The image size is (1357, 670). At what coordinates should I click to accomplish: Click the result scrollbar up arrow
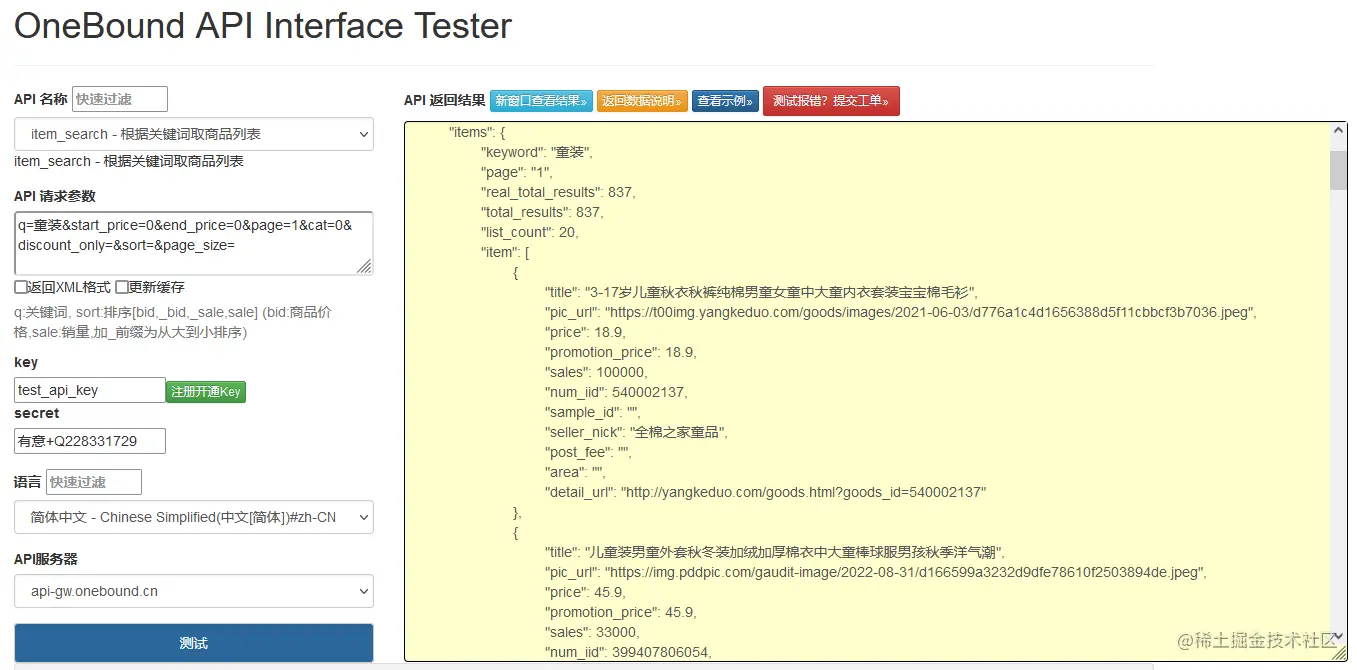(1338, 132)
